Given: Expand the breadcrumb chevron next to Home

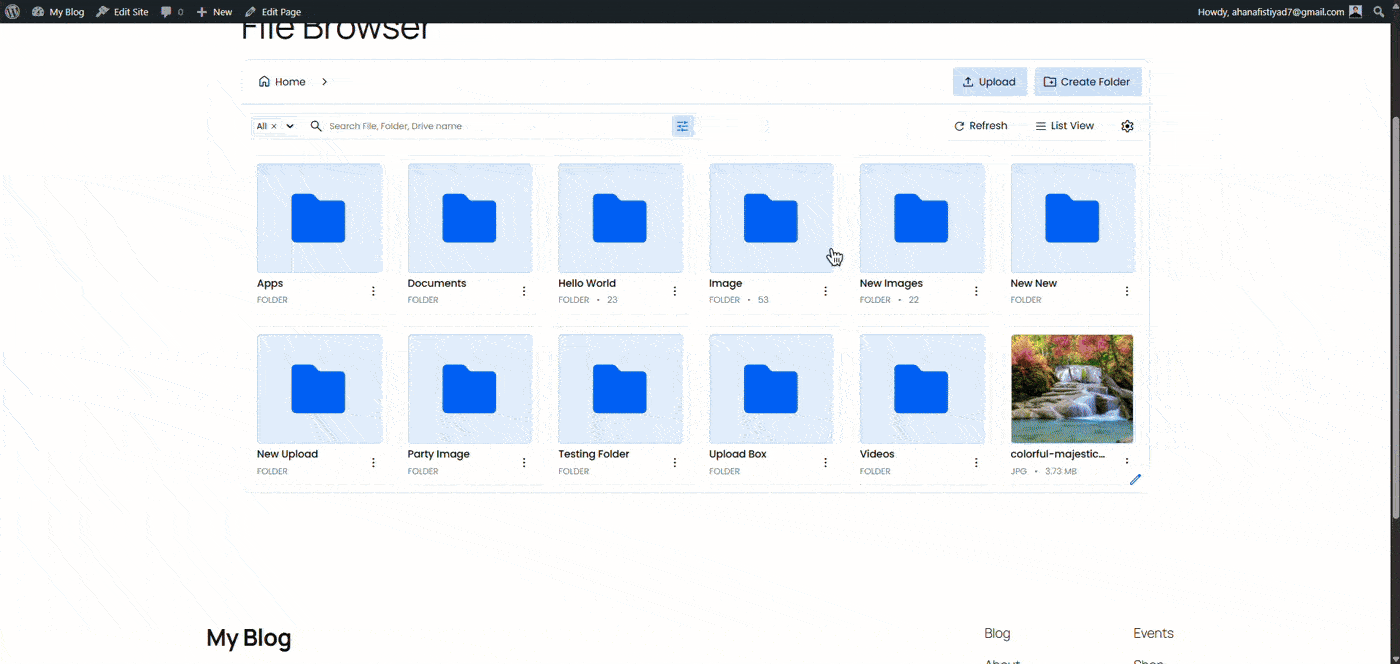Looking at the screenshot, I should pos(324,81).
